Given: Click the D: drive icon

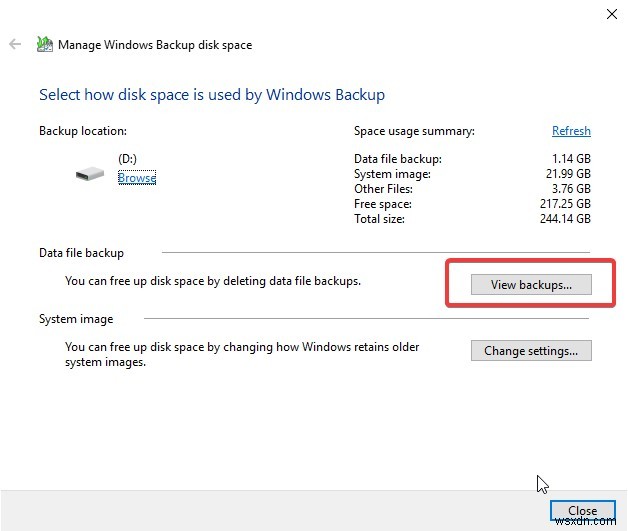Looking at the screenshot, I should (x=90, y=174).
